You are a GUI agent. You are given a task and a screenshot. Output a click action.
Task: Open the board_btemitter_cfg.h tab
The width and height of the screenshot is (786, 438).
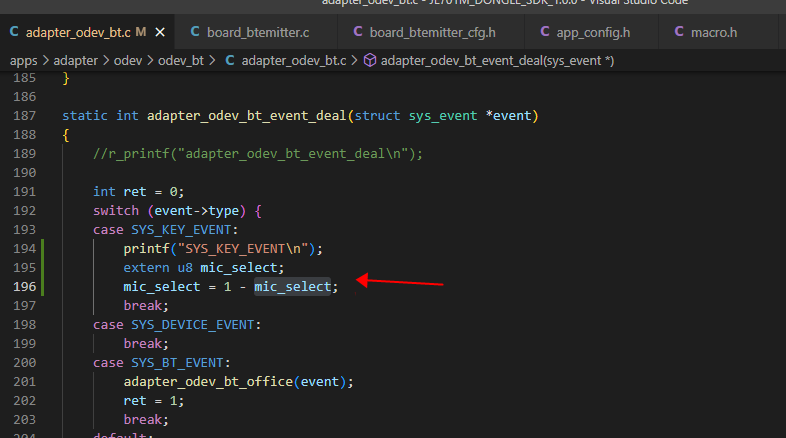coord(432,32)
